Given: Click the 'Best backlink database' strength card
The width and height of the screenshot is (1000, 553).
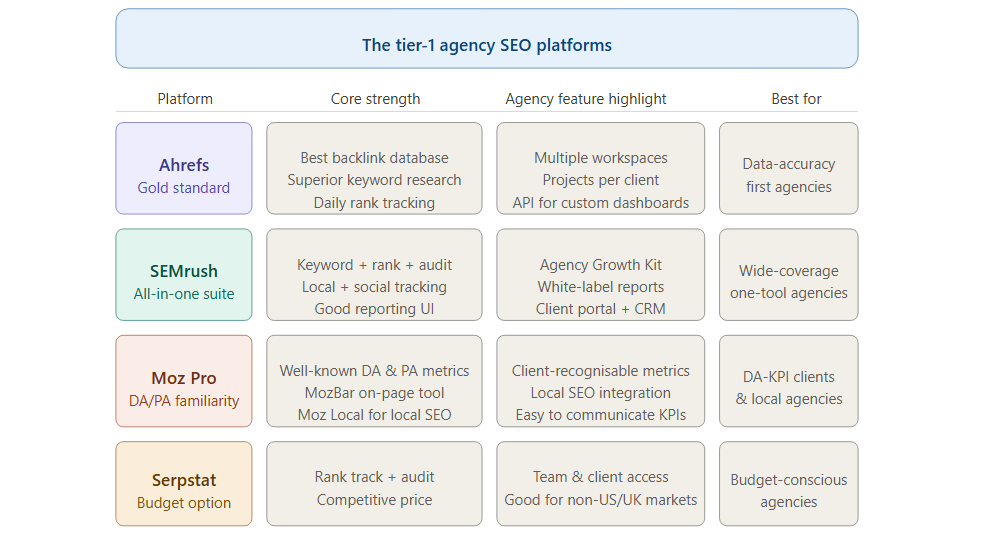Looking at the screenshot, I should click(374, 168).
